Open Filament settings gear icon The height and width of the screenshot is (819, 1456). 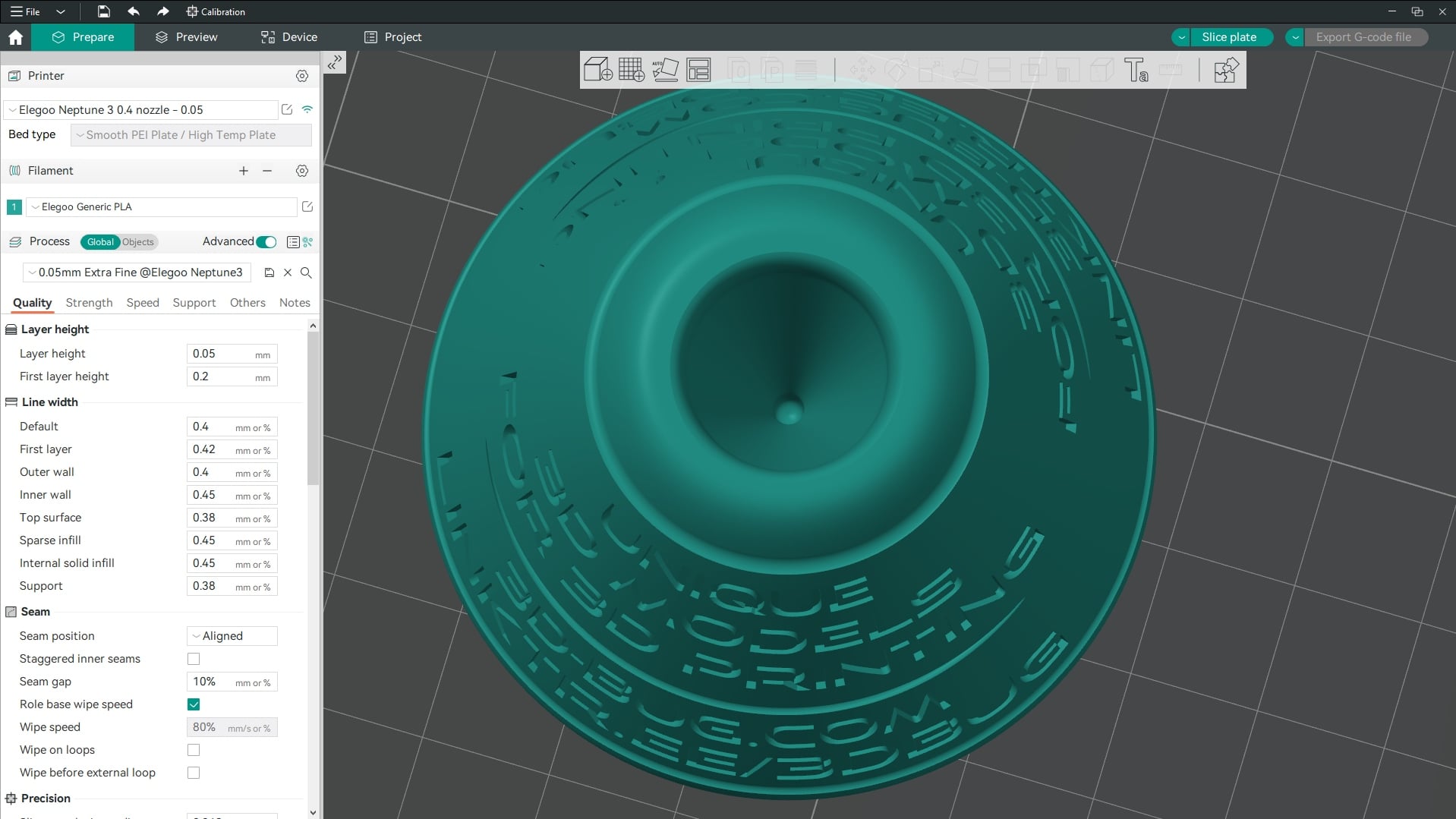pyautogui.click(x=302, y=171)
